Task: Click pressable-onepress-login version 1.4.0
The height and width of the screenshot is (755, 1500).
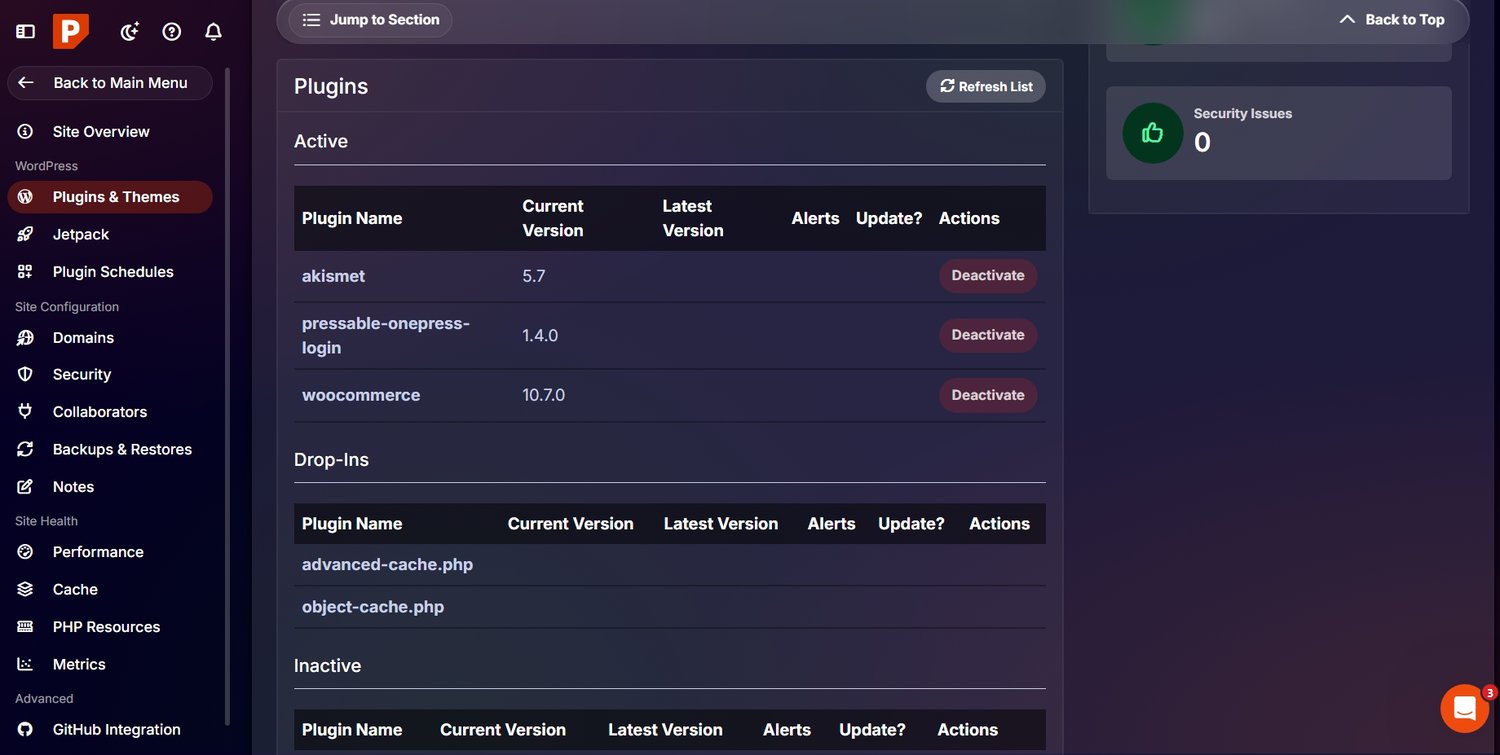Action: click(540, 336)
